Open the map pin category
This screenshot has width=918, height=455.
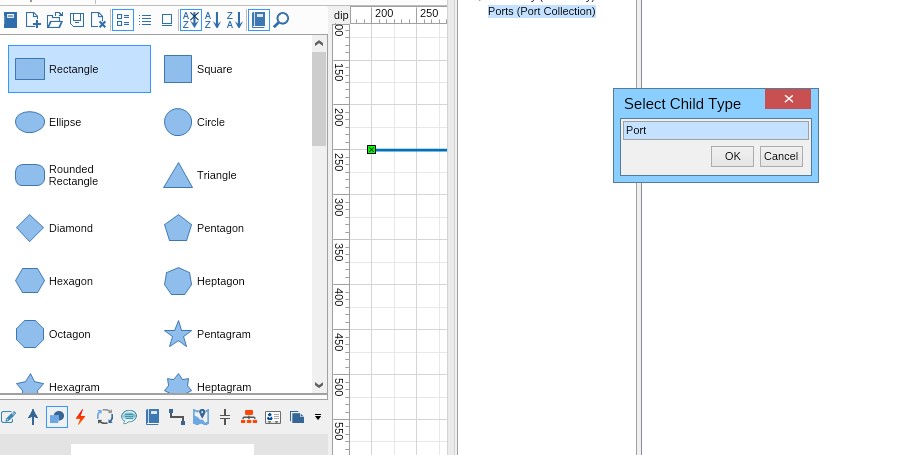point(201,417)
